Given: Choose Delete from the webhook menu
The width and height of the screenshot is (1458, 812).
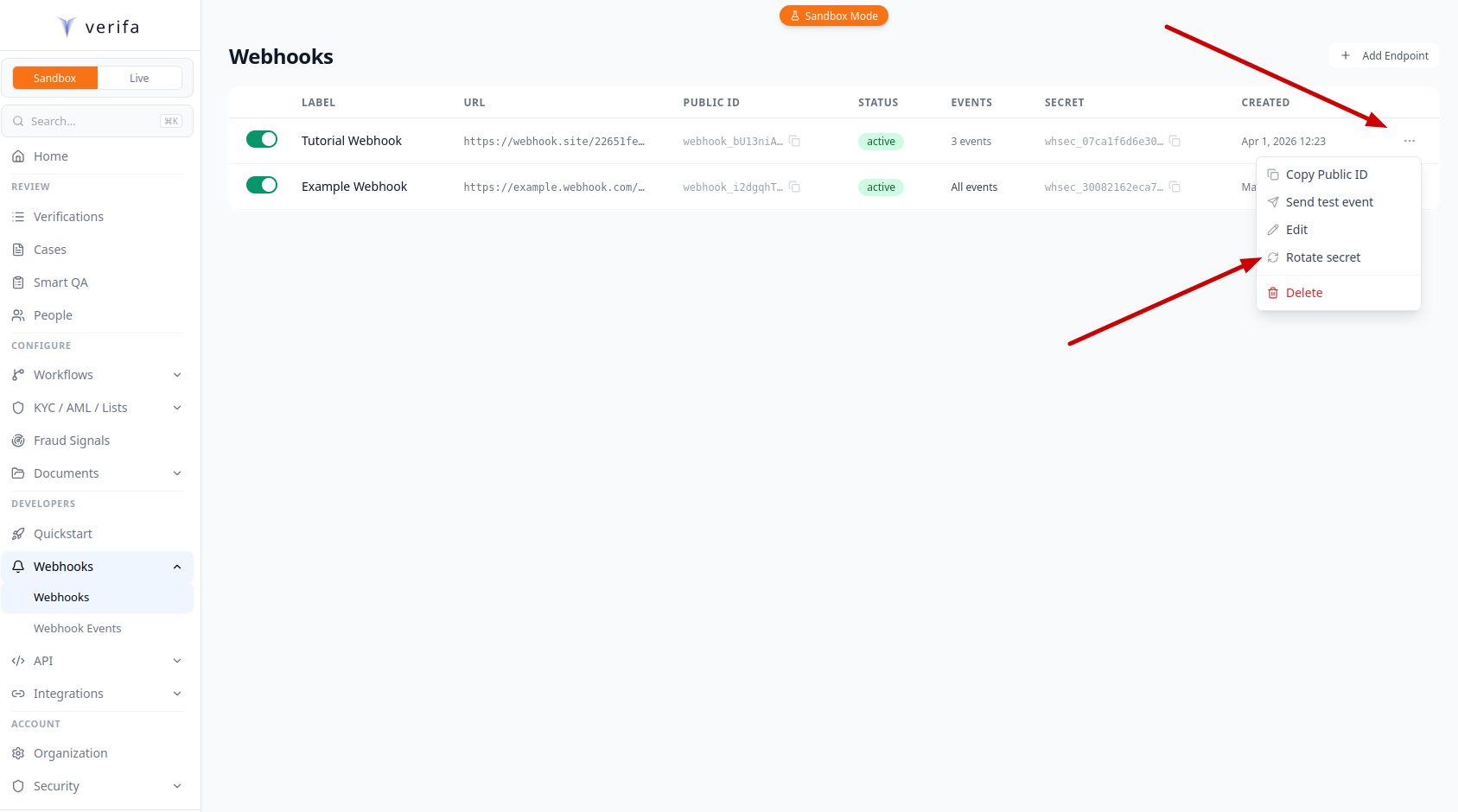Looking at the screenshot, I should (x=1303, y=292).
